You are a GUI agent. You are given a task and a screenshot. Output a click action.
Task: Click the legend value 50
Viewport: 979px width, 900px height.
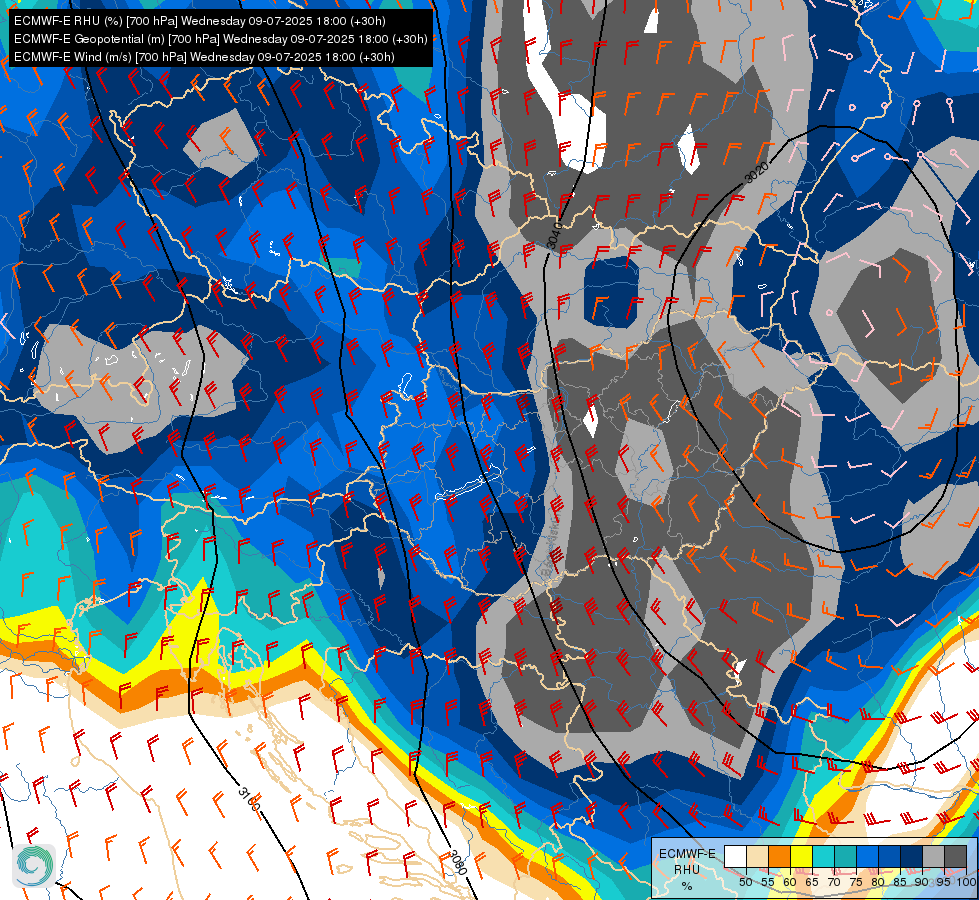tap(745, 882)
